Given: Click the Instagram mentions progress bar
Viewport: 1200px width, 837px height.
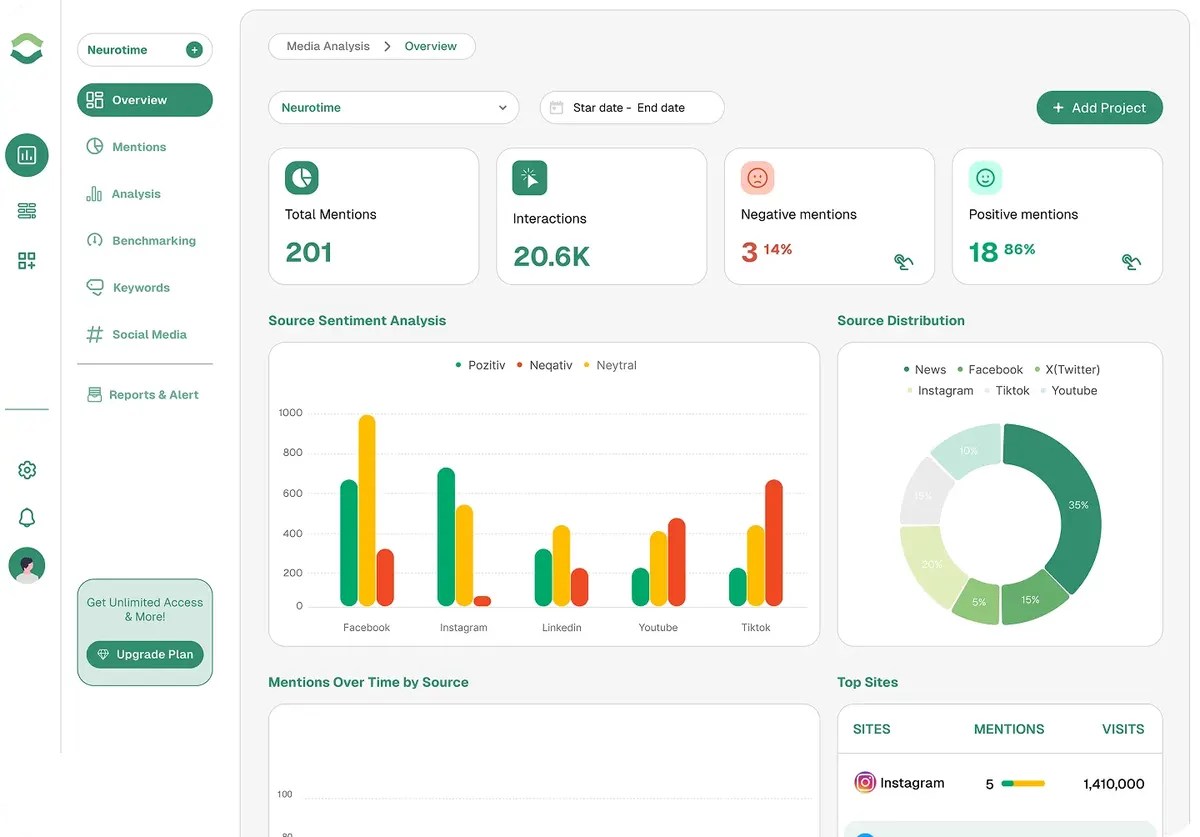Looking at the screenshot, I should tap(1023, 784).
